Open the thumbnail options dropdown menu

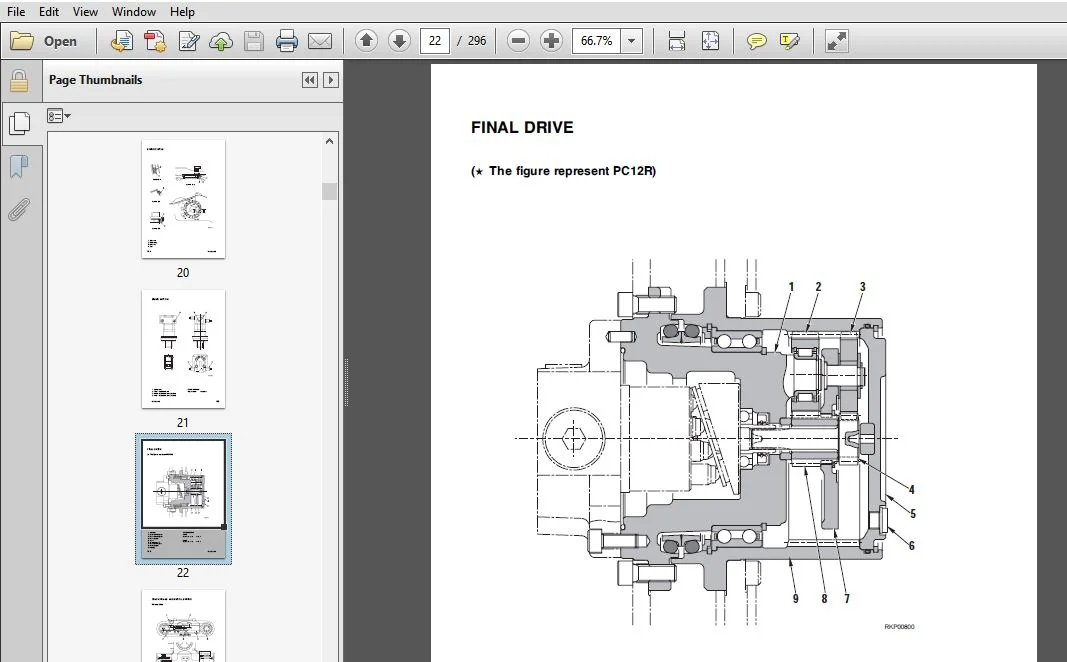click(x=59, y=116)
